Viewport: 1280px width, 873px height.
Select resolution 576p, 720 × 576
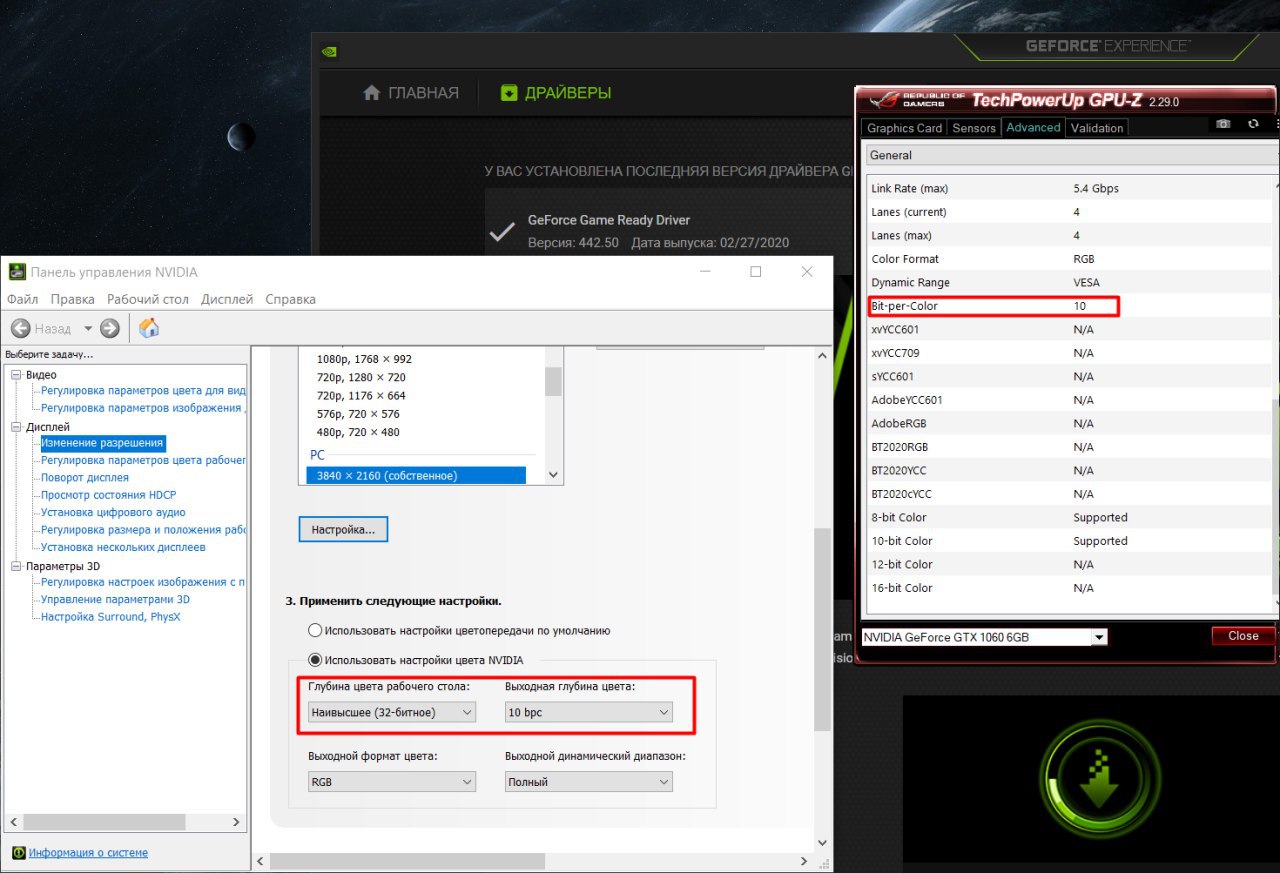358,414
